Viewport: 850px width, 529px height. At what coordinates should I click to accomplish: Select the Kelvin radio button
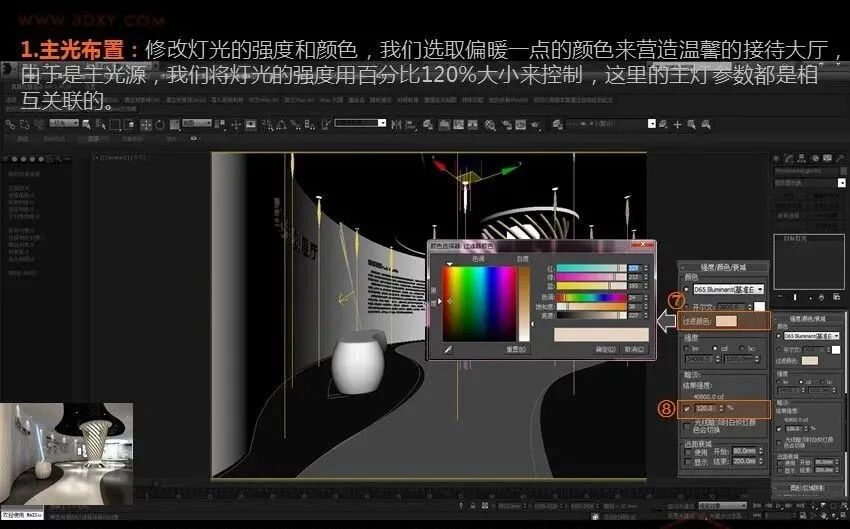click(686, 307)
